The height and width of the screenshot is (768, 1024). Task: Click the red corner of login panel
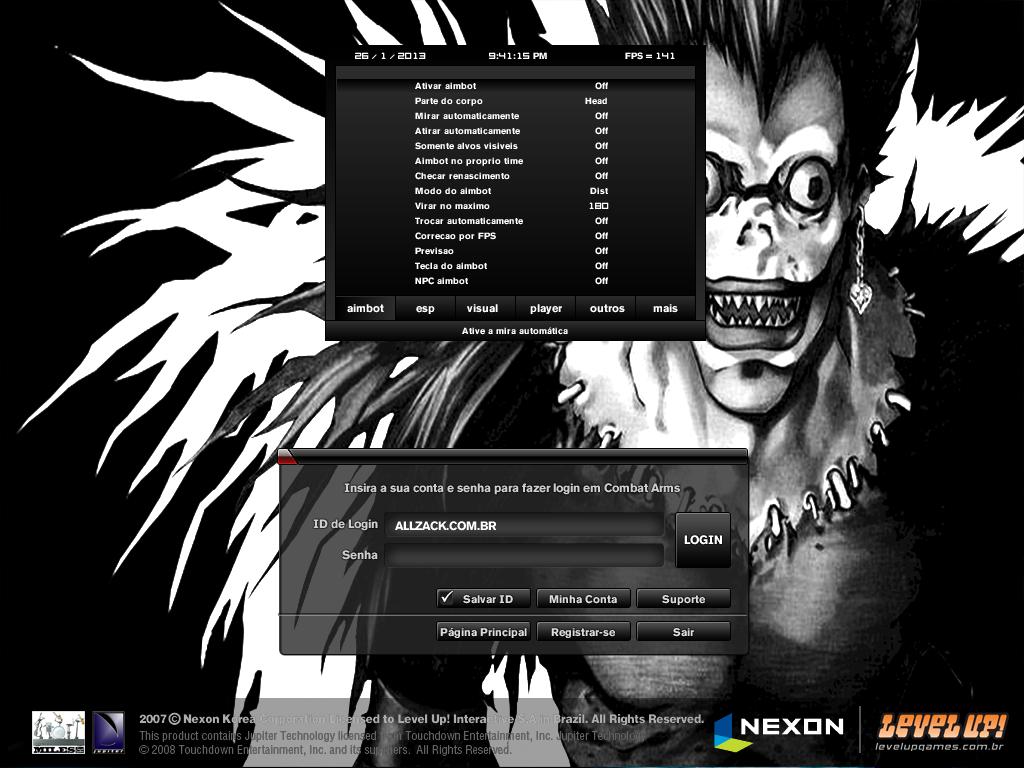click(x=286, y=458)
